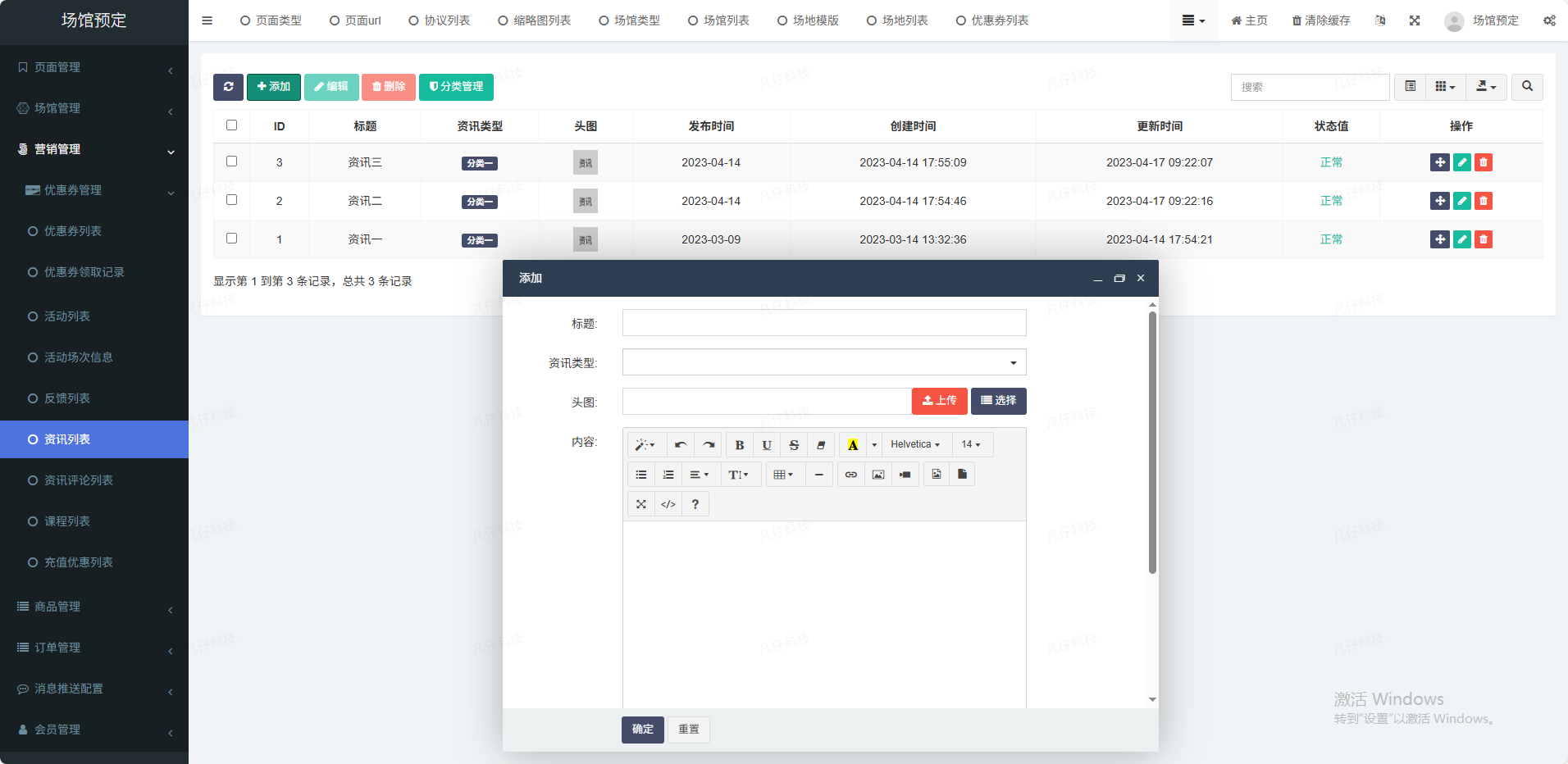Open the 资讯类型 dropdown in the form
1568x764 pixels.
tap(823, 362)
